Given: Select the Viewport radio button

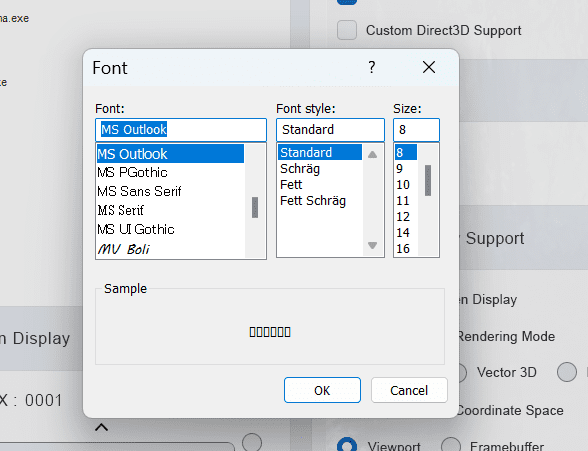Looking at the screenshot, I should tap(347, 446).
